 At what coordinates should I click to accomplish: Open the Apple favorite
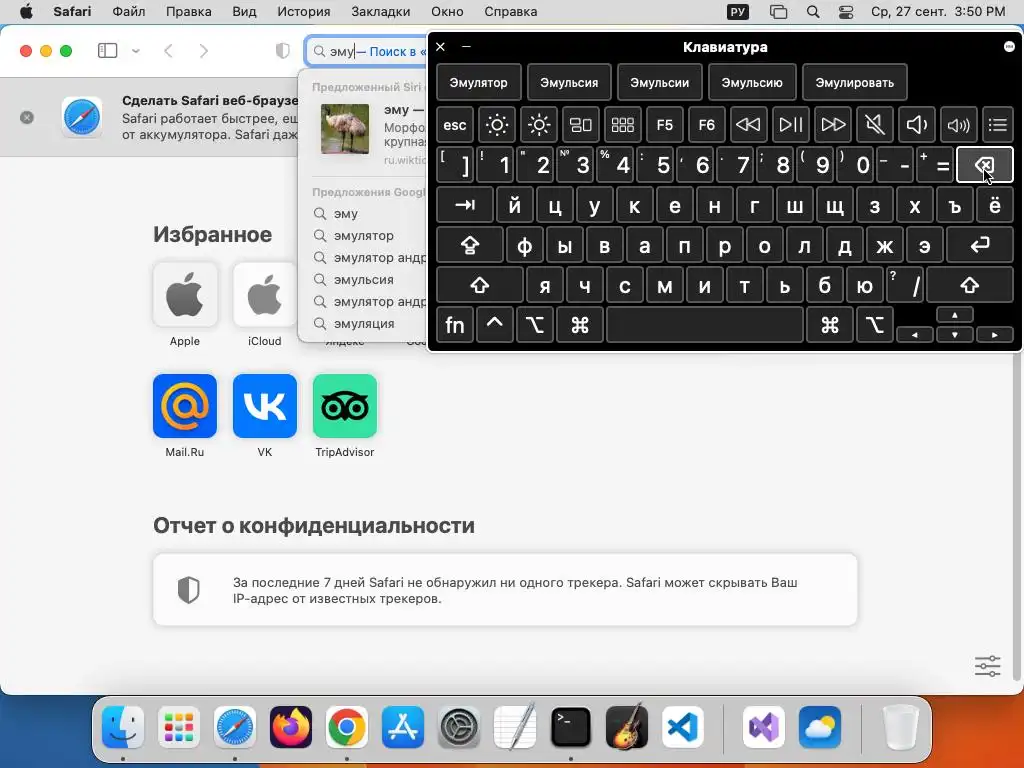[185, 304]
